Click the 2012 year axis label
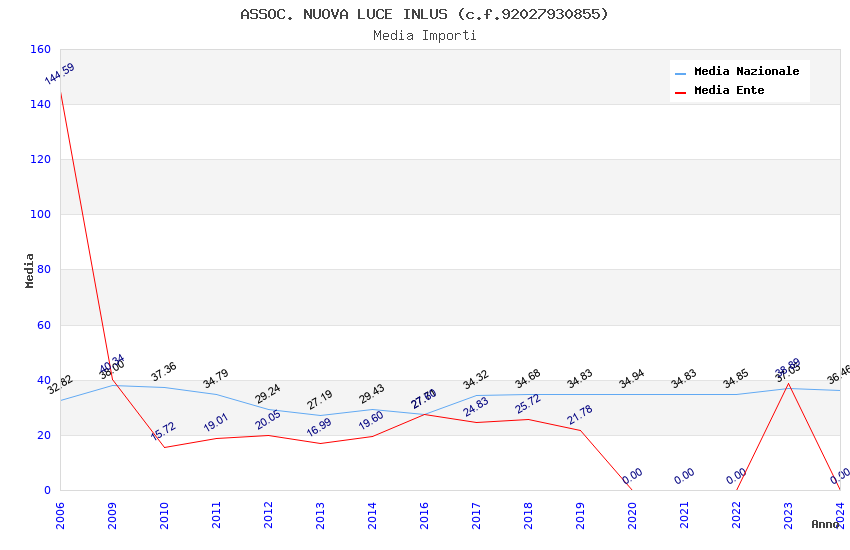 [x=268, y=515]
